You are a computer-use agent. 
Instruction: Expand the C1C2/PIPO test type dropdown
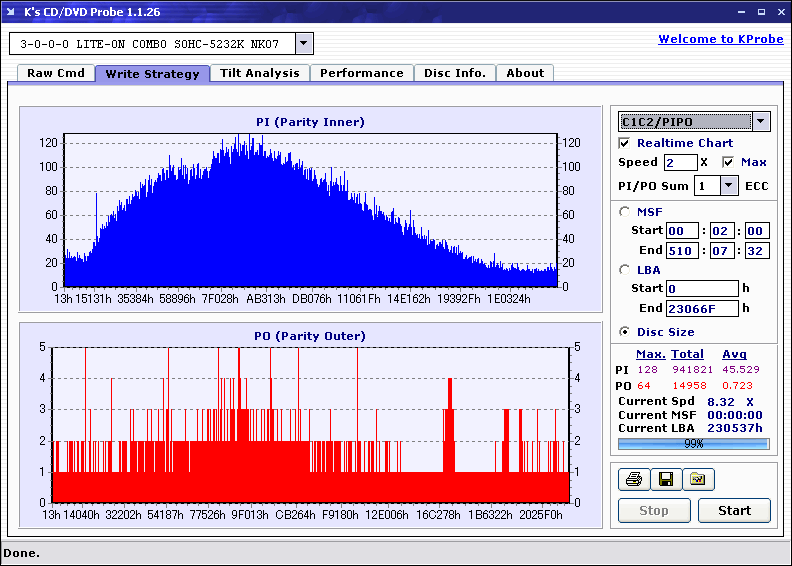pos(761,121)
